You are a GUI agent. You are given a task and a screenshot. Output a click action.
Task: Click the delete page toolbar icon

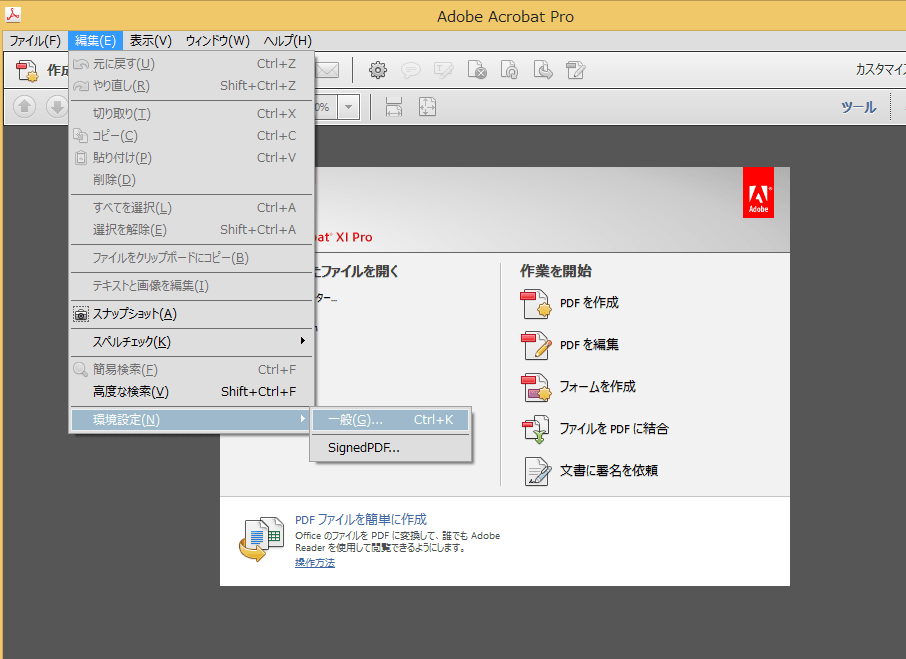[477, 70]
